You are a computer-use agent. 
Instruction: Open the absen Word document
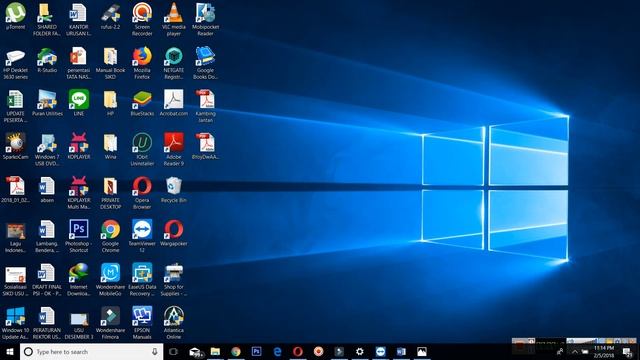point(47,190)
